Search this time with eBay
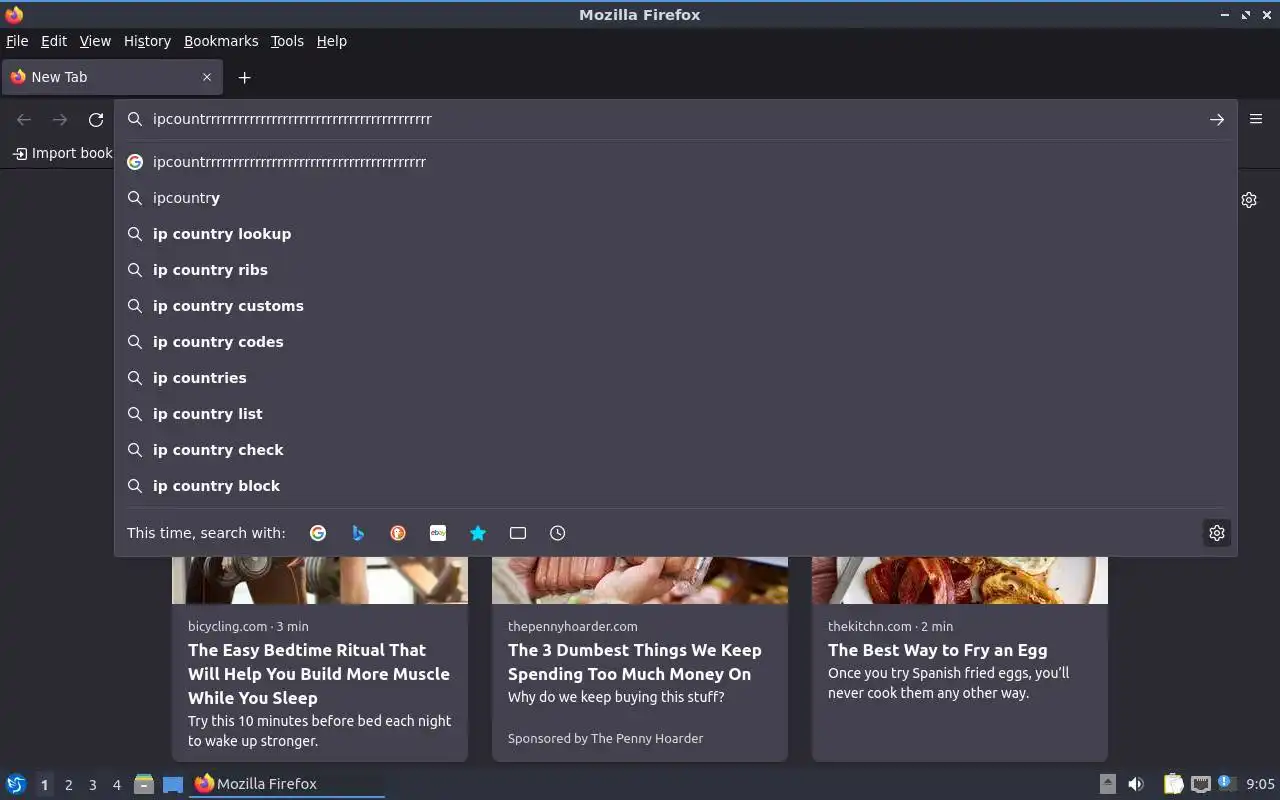The height and width of the screenshot is (800, 1280). click(x=438, y=533)
